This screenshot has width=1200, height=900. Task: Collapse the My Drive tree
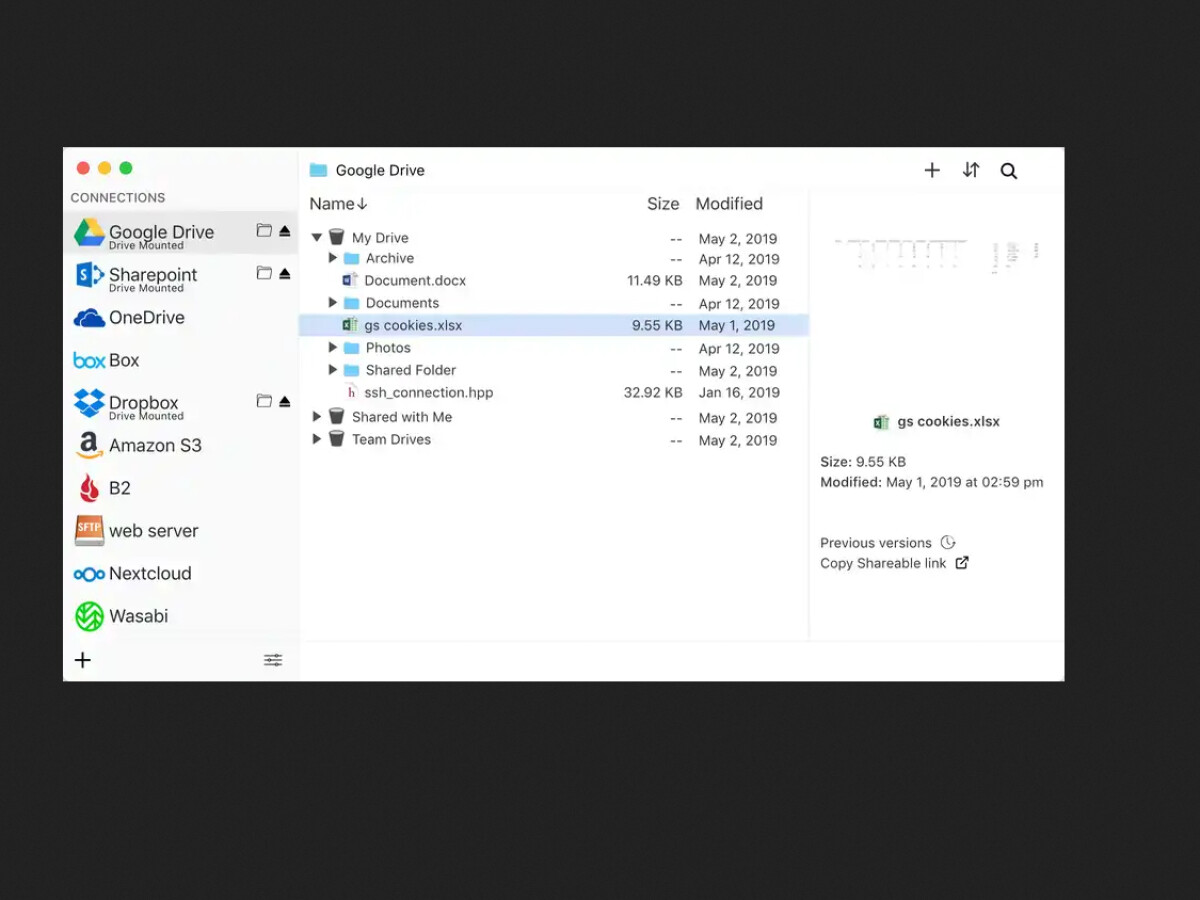pos(316,237)
